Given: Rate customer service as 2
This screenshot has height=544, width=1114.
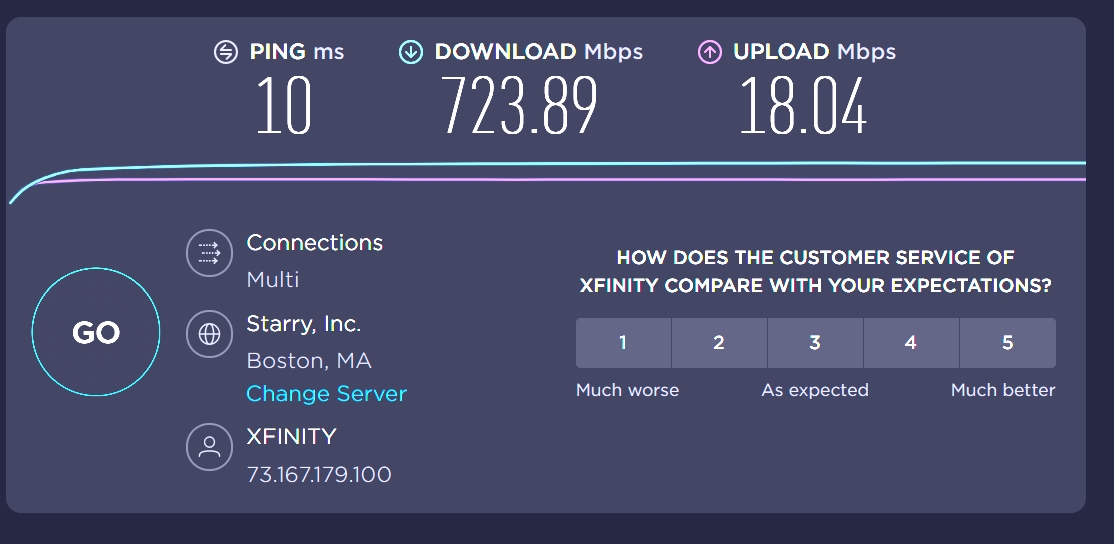Looking at the screenshot, I should [719, 343].
